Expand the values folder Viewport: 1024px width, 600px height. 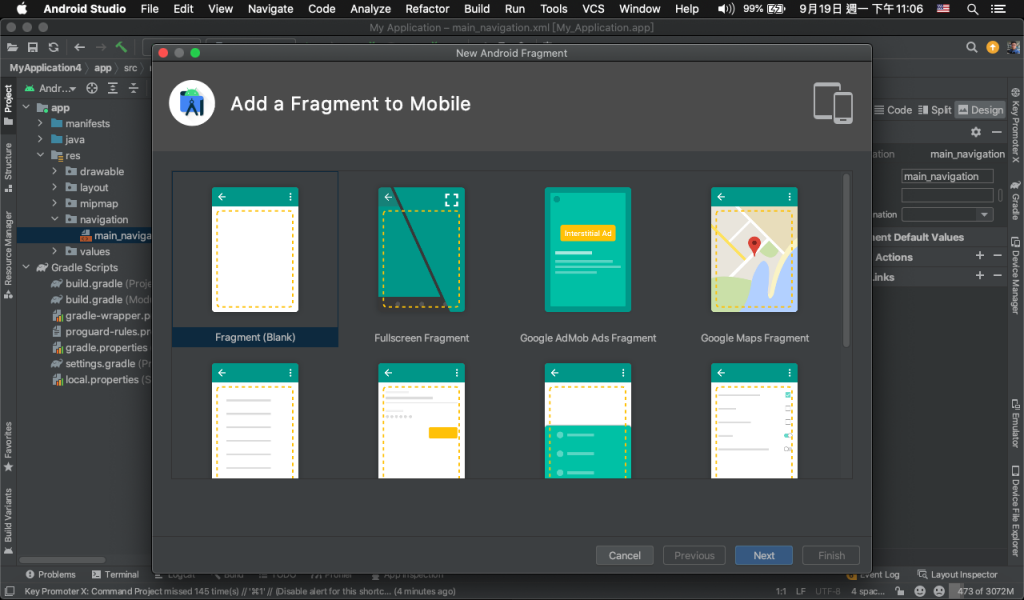point(55,251)
